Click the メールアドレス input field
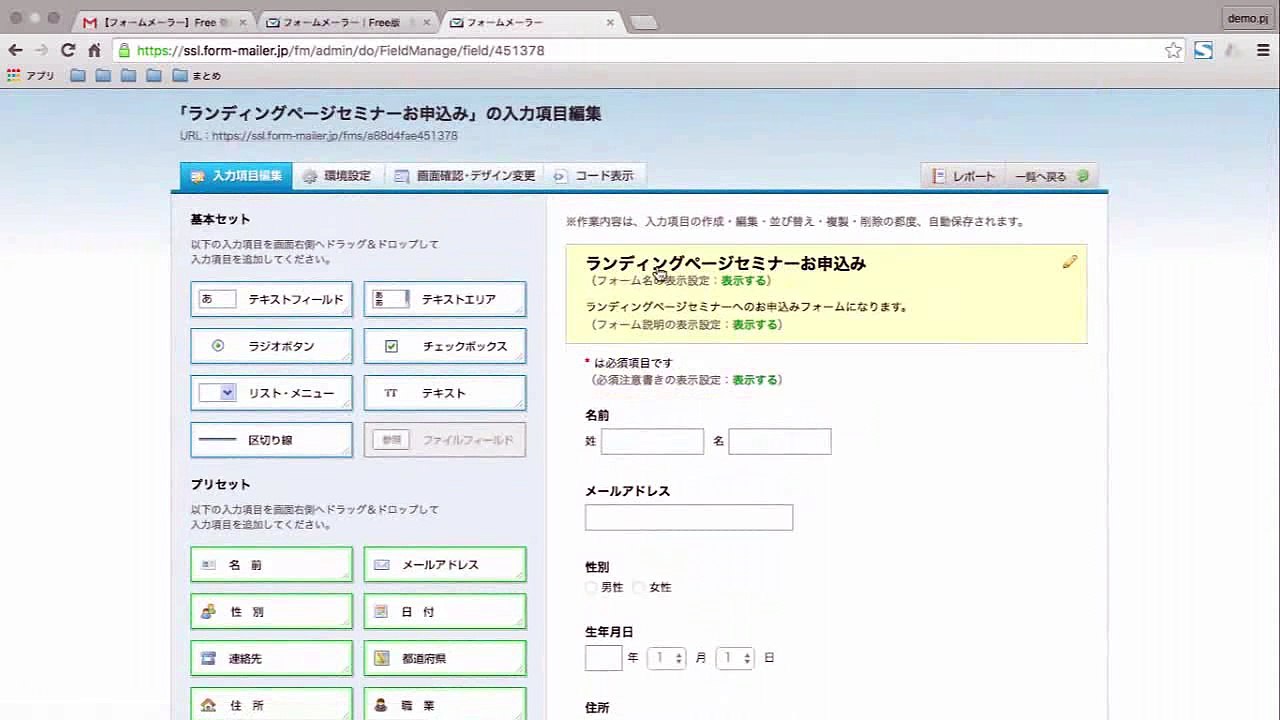Viewport: 1280px width, 720px height. point(689,517)
